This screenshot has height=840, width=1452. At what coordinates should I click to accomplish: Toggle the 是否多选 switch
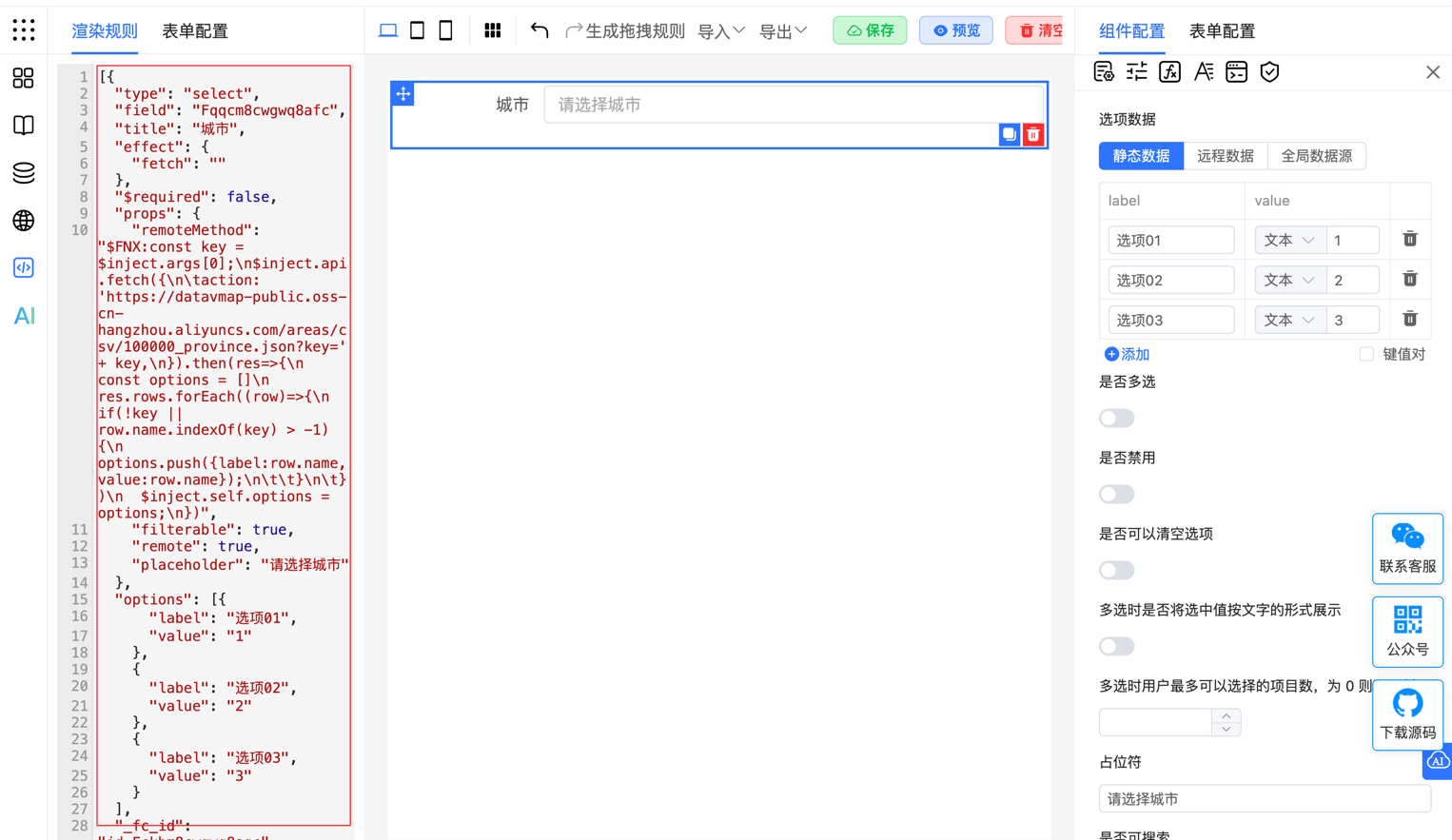coord(1116,419)
